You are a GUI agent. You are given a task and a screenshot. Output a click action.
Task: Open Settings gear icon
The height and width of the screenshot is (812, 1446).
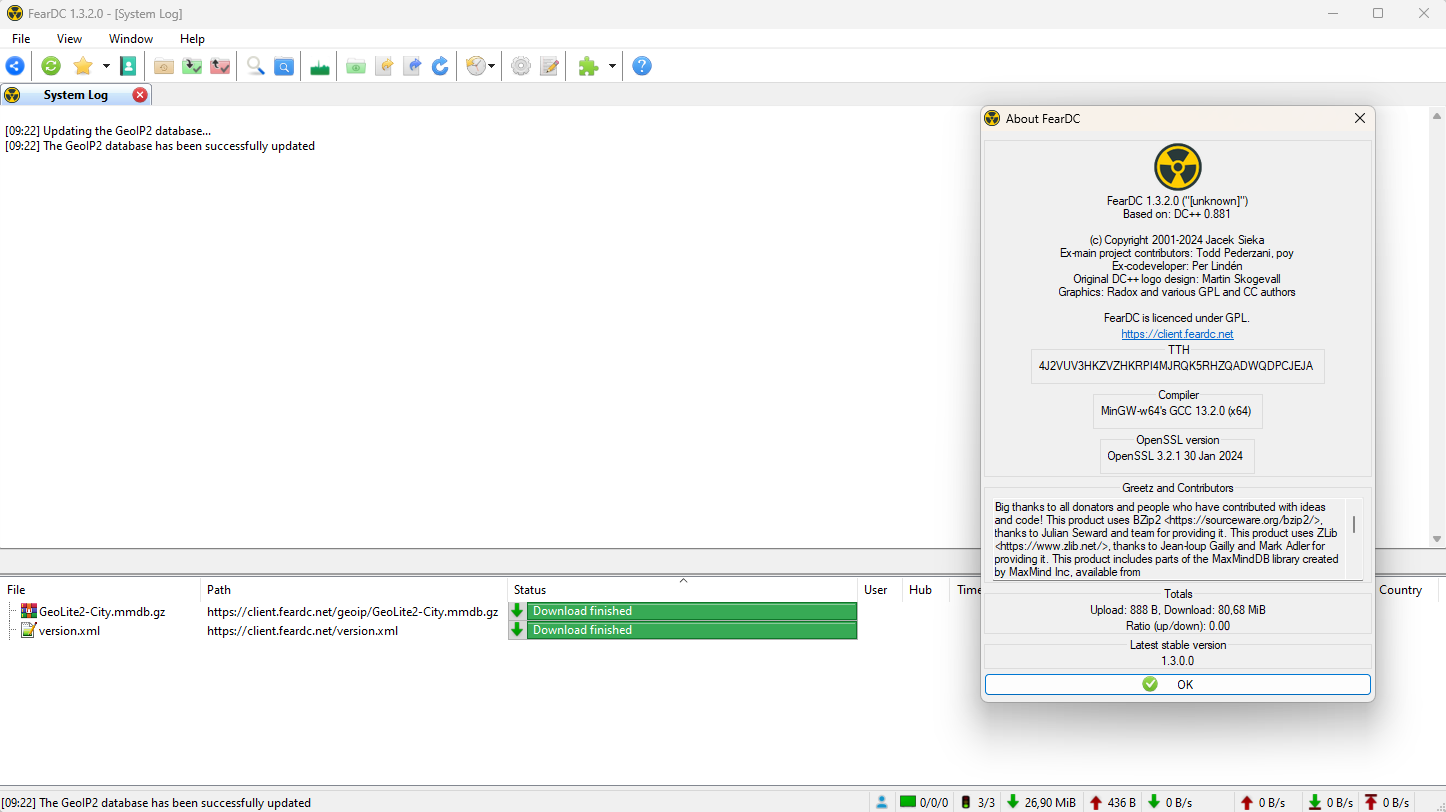520,66
